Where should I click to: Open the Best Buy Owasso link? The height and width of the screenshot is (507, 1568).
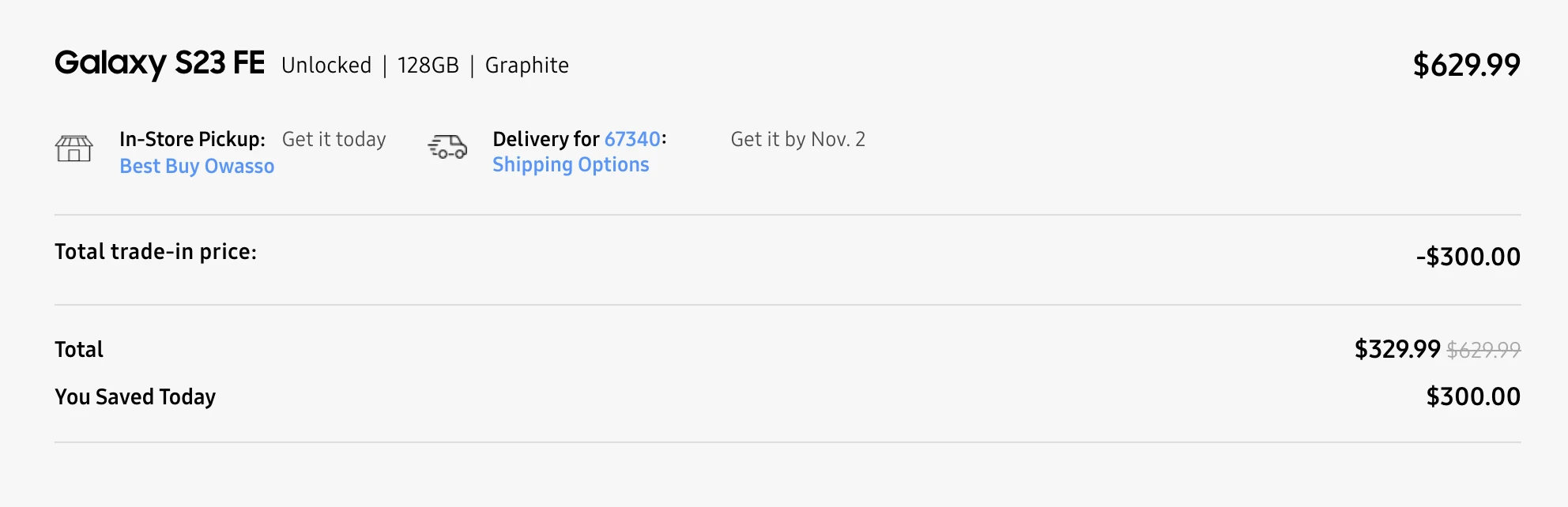tap(197, 167)
